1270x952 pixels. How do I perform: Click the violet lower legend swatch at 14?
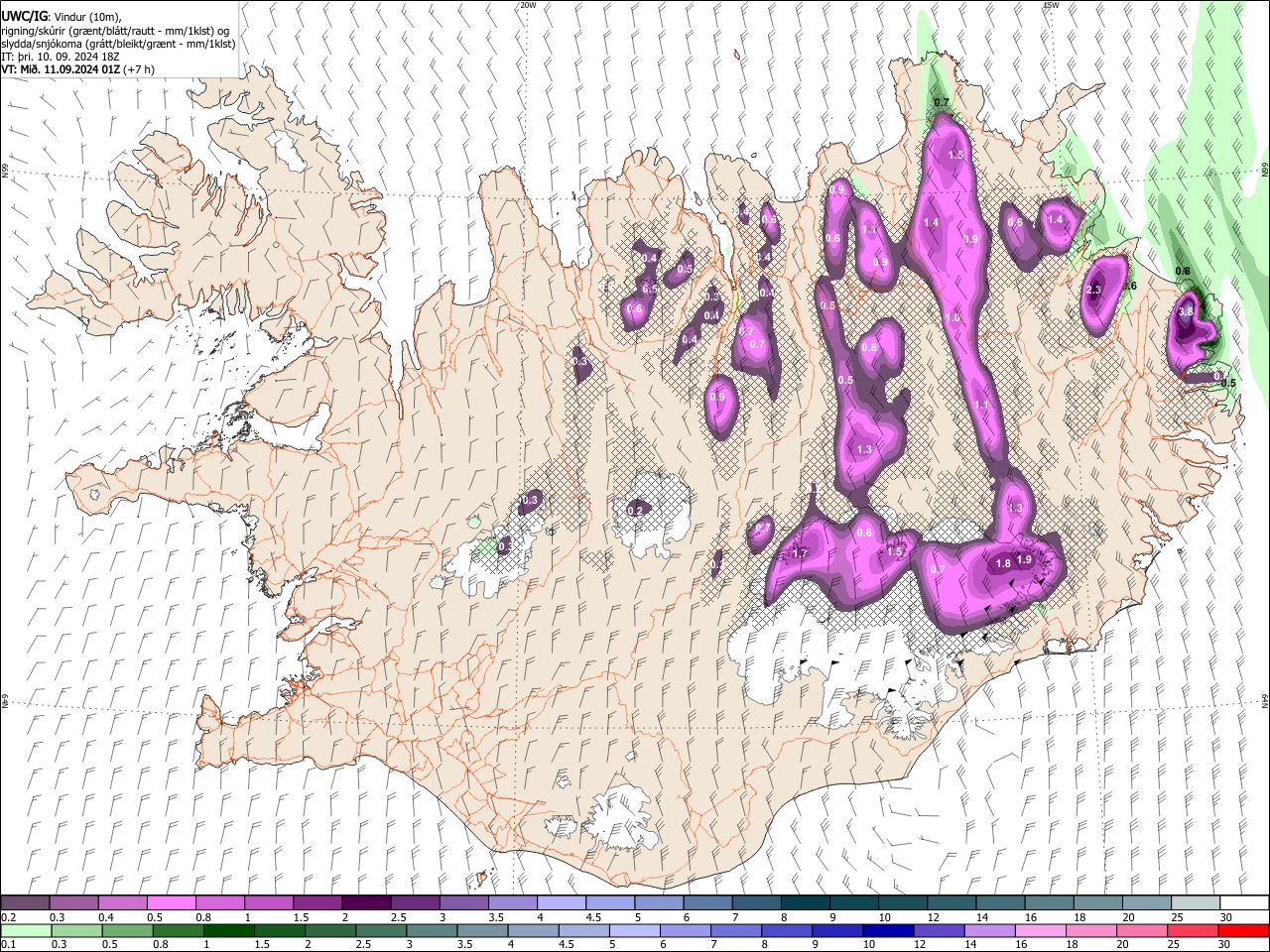(x=988, y=930)
